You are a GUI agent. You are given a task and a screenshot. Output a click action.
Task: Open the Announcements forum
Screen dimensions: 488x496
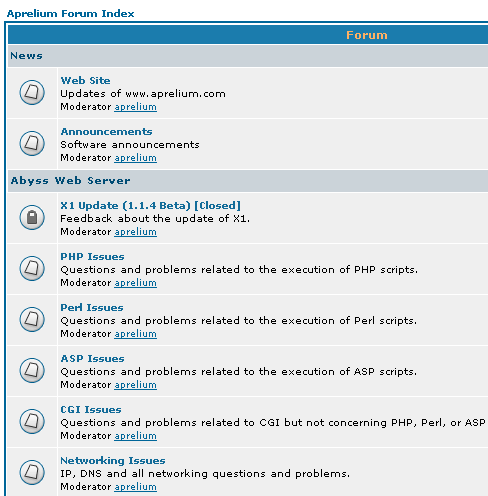click(x=106, y=132)
